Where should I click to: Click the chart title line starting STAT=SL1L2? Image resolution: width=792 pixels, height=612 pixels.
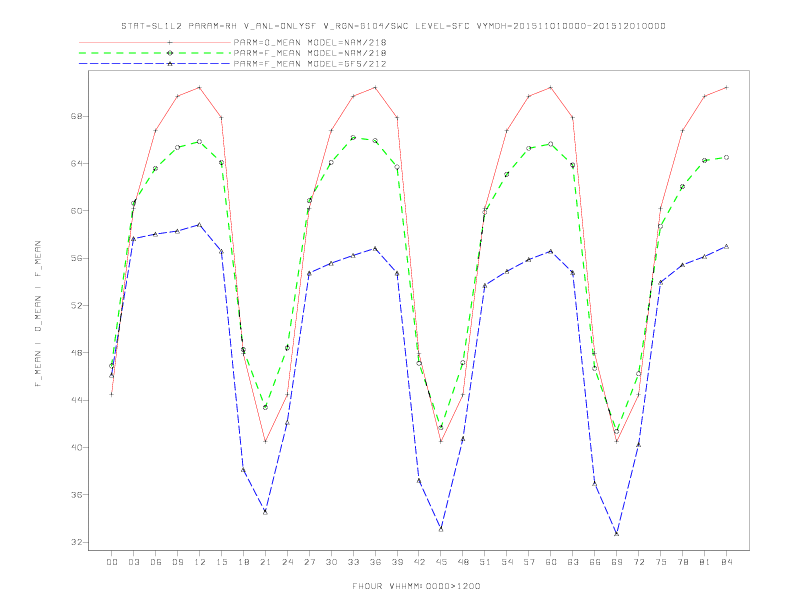coord(393,26)
